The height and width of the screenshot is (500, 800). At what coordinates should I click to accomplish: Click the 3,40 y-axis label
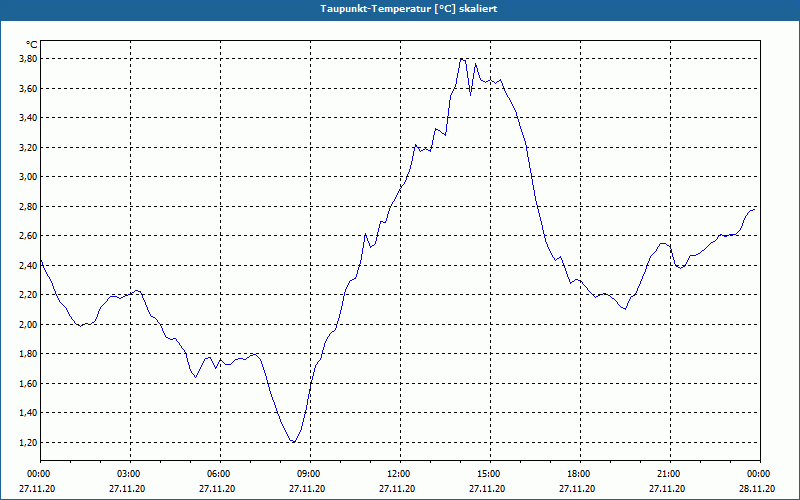(28, 118)
